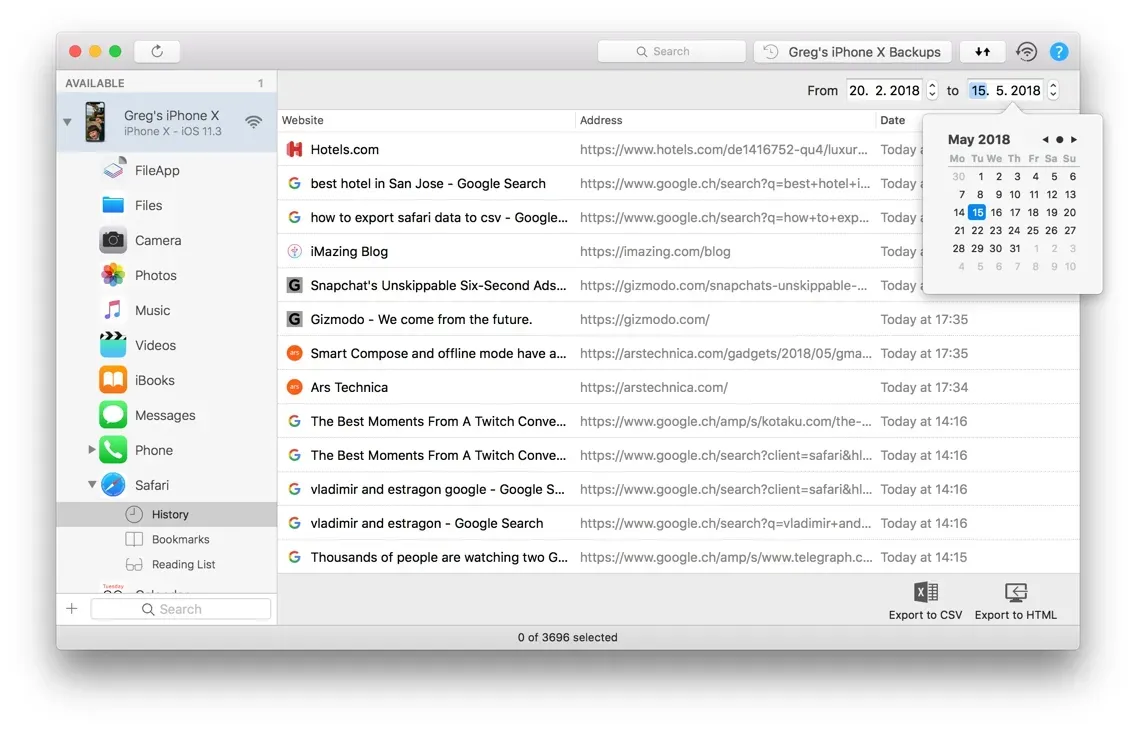Open the Videos section
Image resolution: width=1136 pixels, height=730 pixels.
[x=154, y=345]
